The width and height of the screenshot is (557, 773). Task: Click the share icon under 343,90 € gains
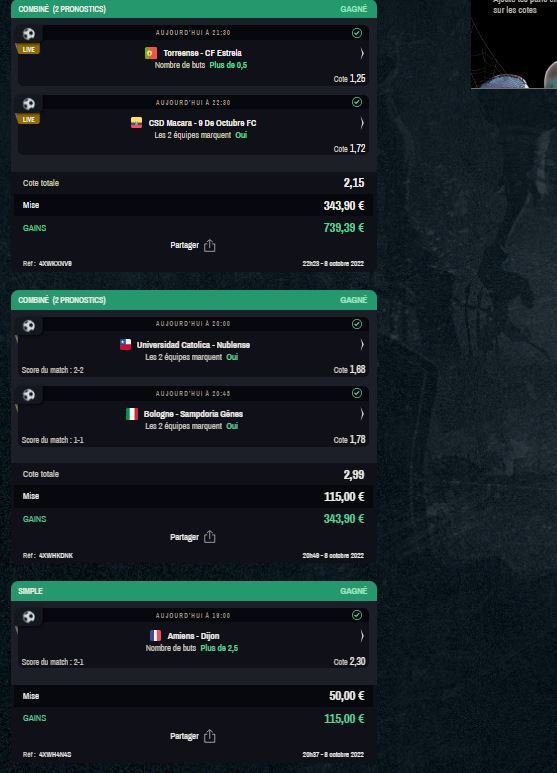(x=209, y=537)
